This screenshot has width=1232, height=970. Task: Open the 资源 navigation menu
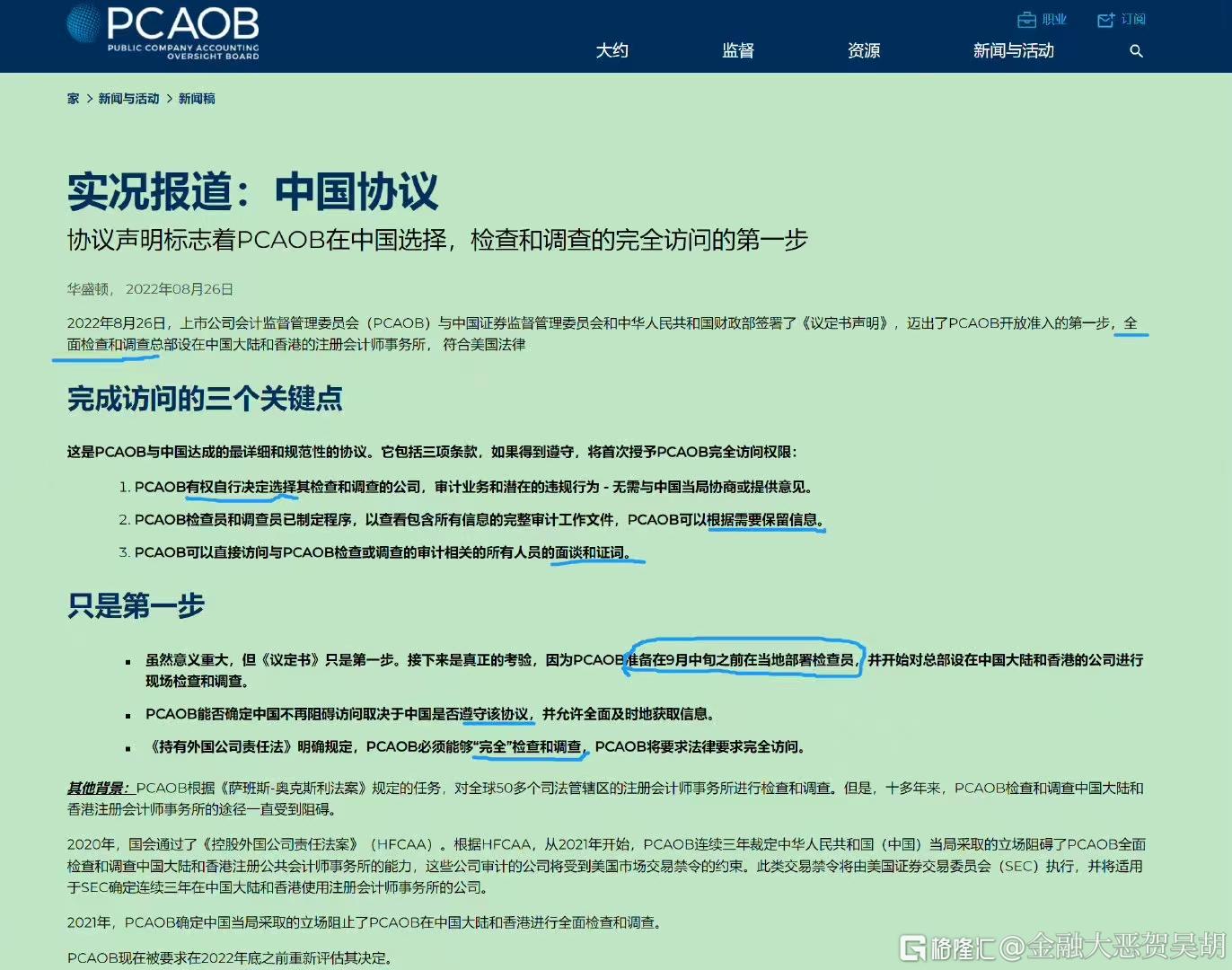click(864, 51)
